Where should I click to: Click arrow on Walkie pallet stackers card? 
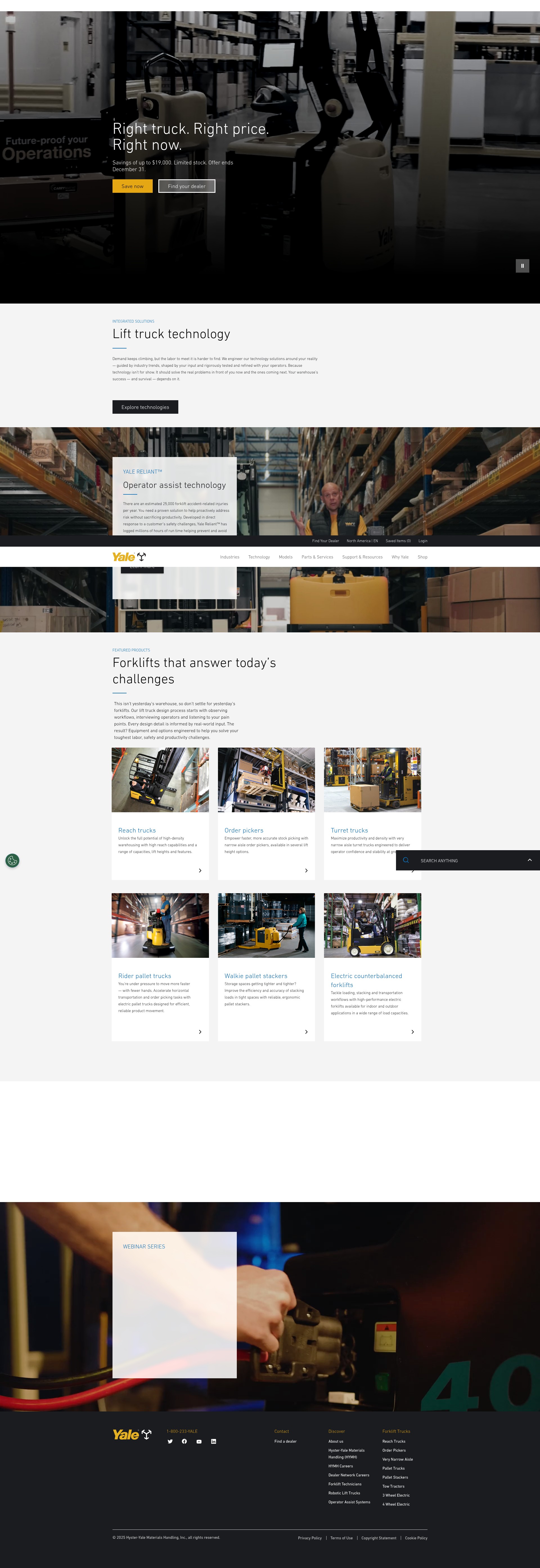coord(306,1032)
